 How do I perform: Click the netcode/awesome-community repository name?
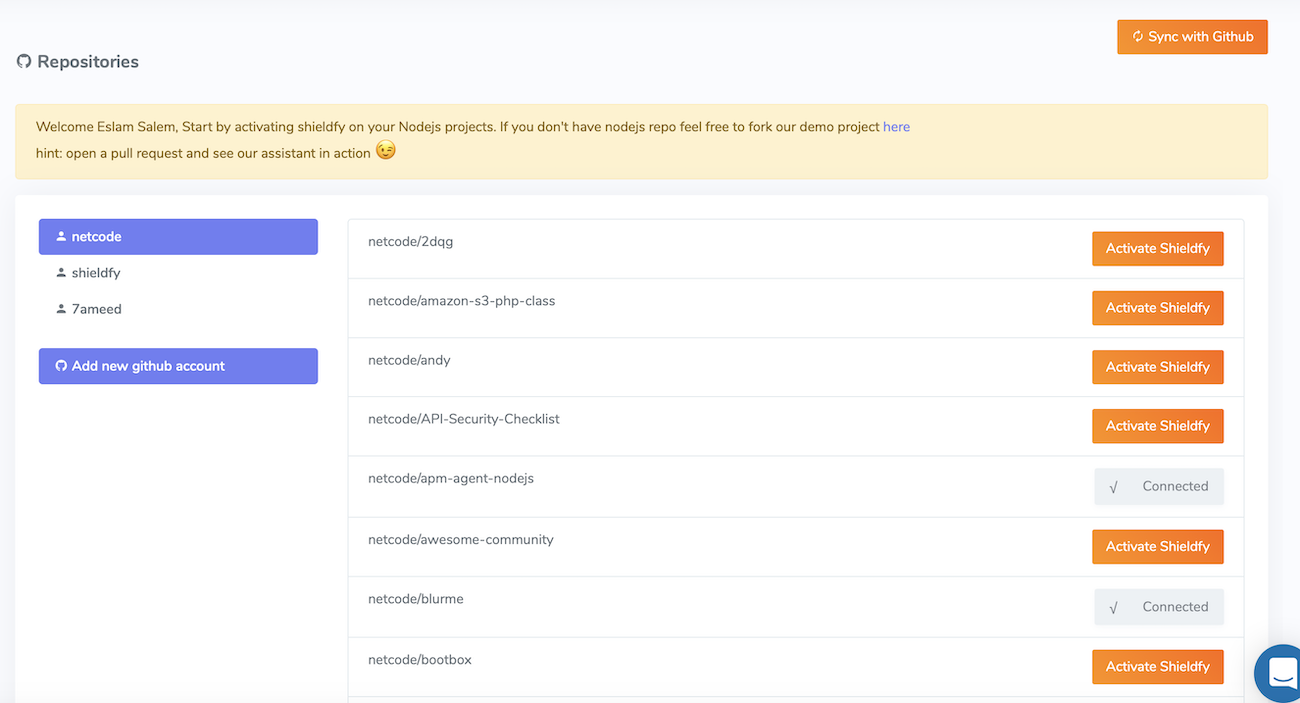tap(461, 539)
